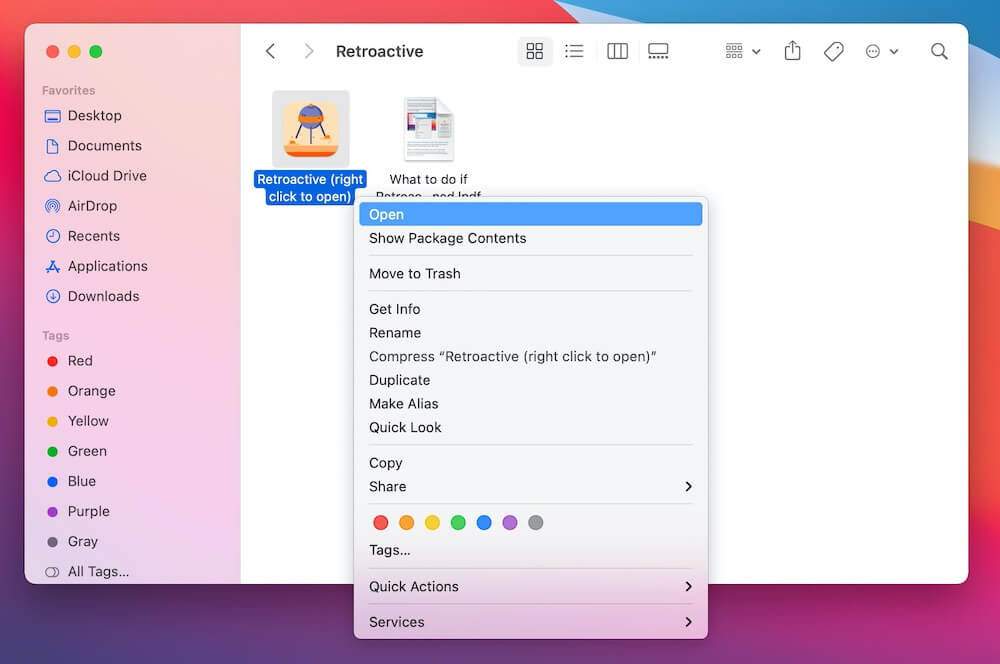Expand the Quick Actions submenu
1000x664 pixels.
[531, 586]
